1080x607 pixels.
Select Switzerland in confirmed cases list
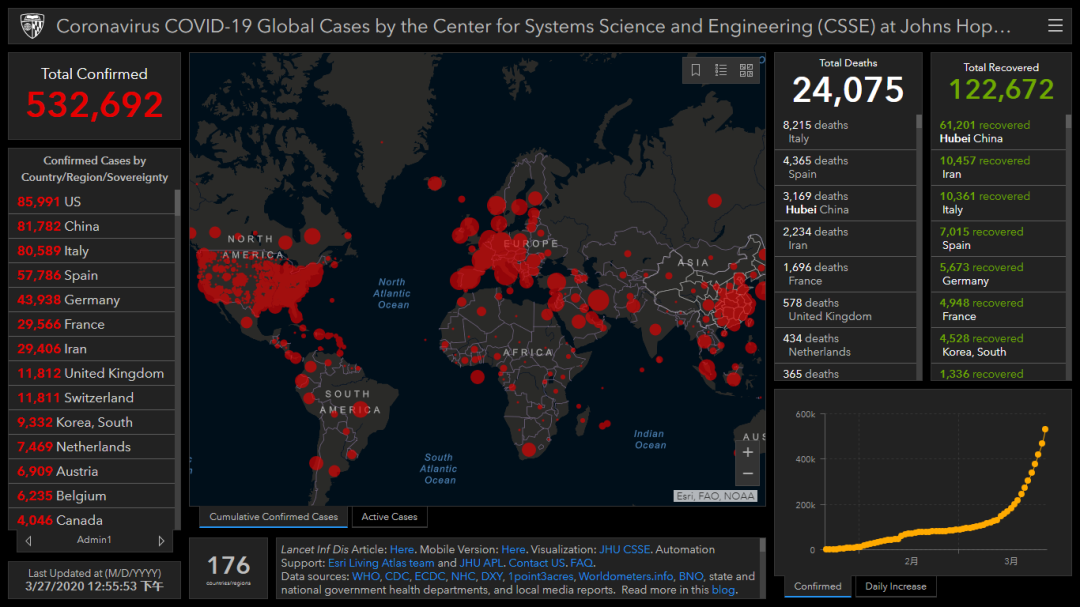point(92,398)
